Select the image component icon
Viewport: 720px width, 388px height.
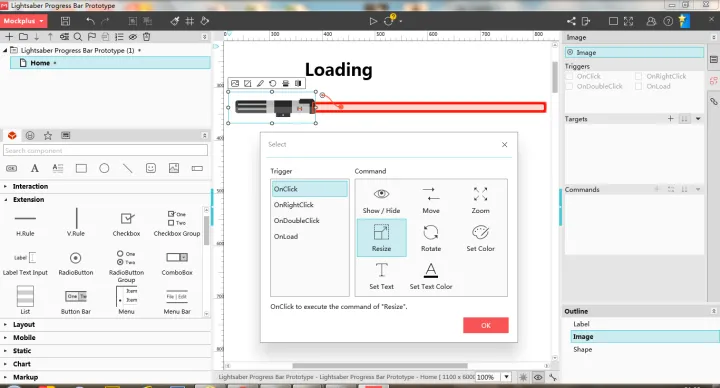174,169
